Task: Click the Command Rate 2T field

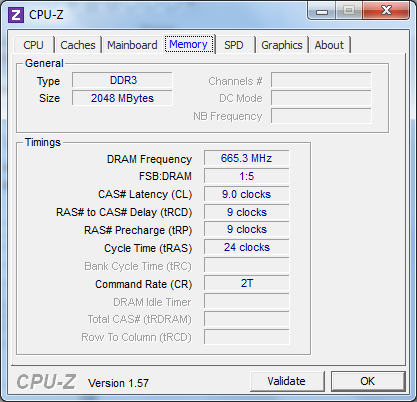Action: (247, 283)
